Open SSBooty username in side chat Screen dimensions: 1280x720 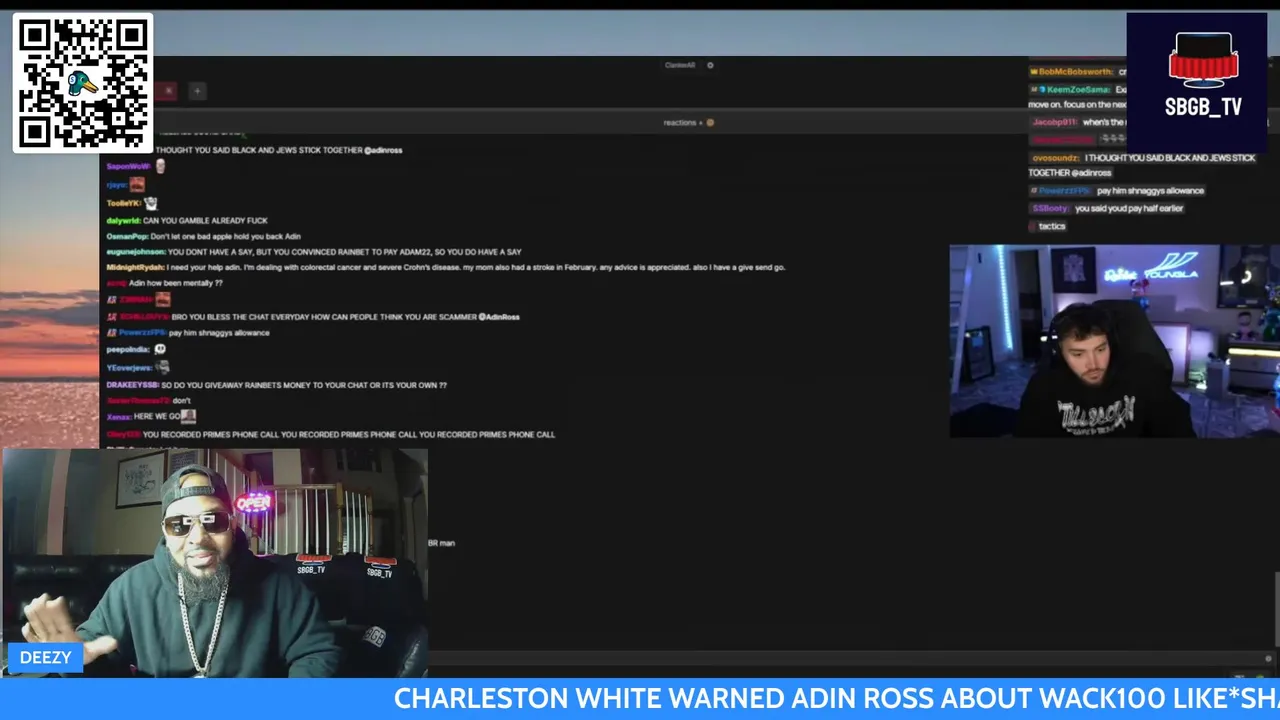[x=1051, y=208]
